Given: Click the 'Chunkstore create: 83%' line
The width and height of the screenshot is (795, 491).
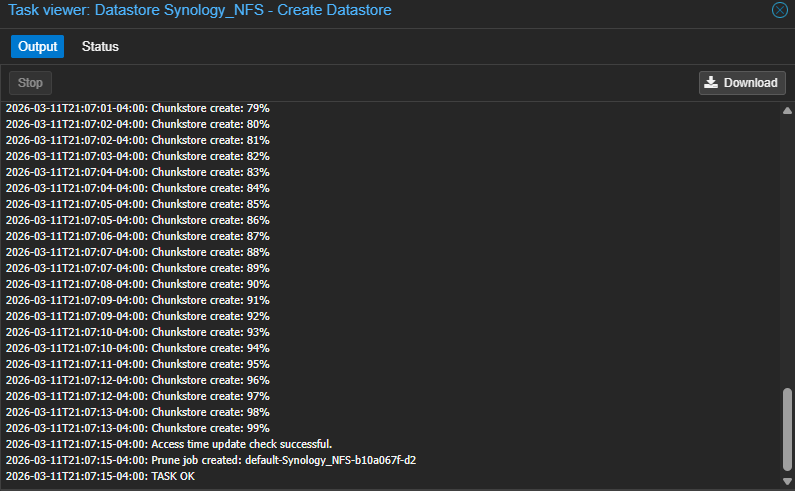Looking at the screenshot, I should (137, 172).
